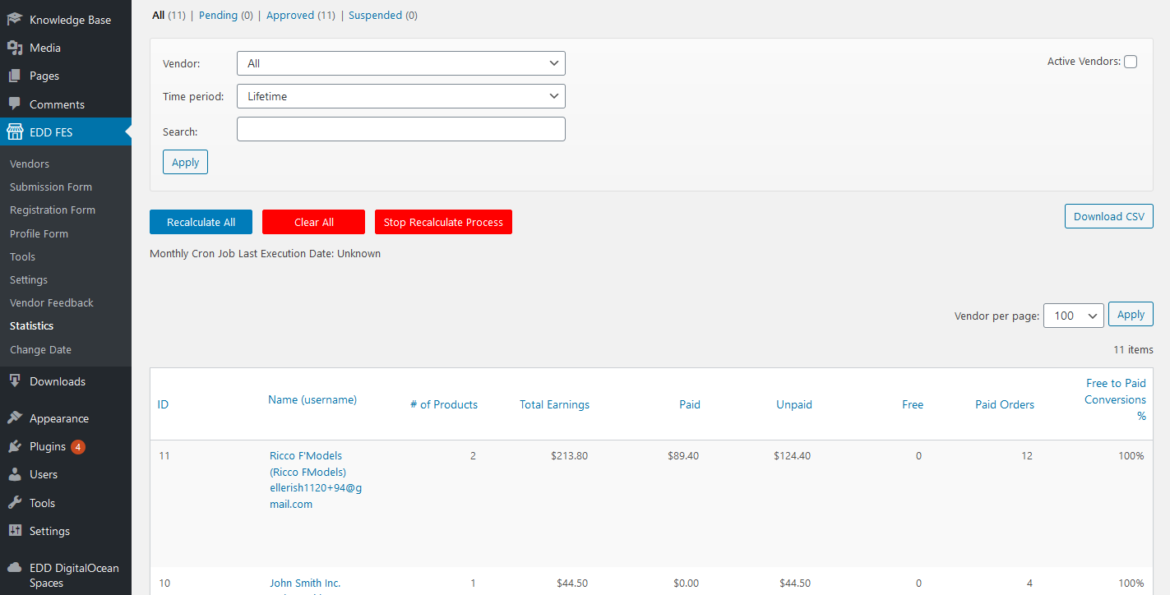This screenshot has width=1170, height=595.
Task: Click the Pages sidebar icon
Action: [x=15, y=75]
